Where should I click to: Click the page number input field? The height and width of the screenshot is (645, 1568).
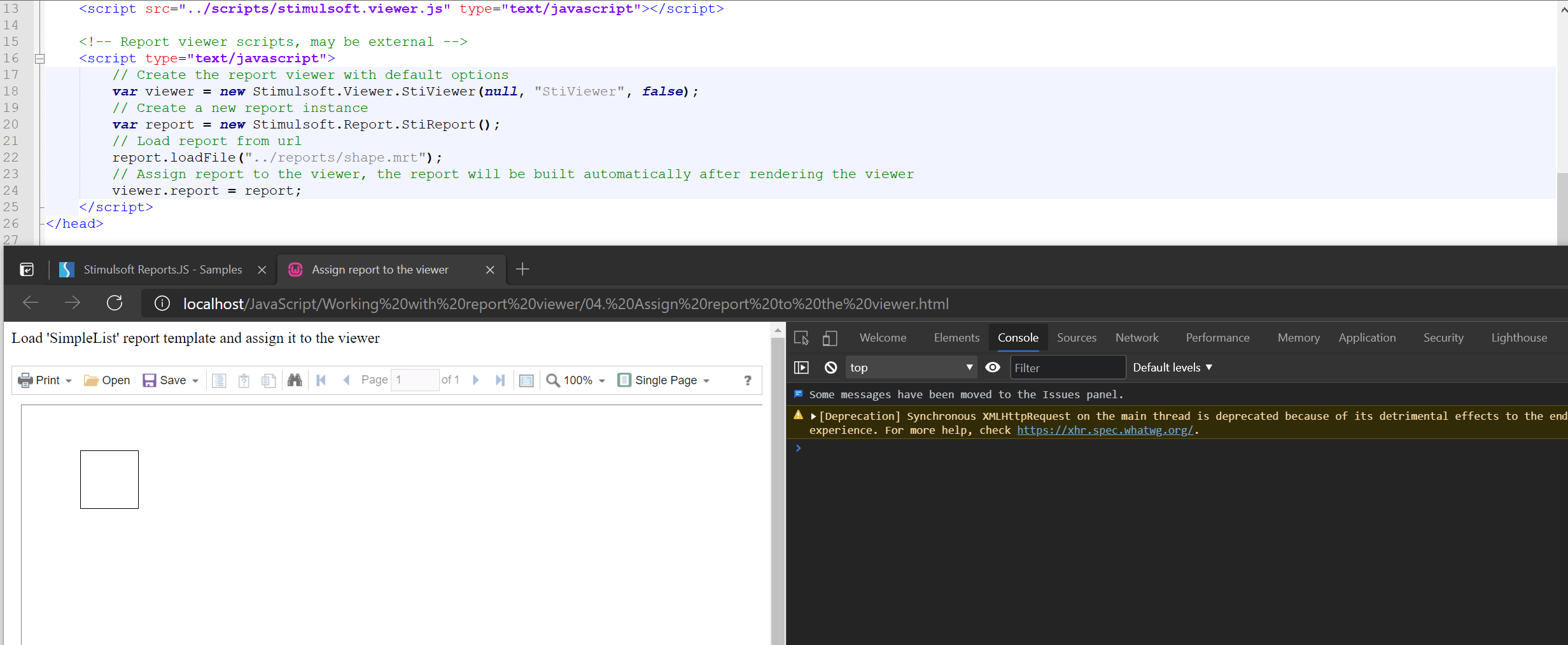415,380
